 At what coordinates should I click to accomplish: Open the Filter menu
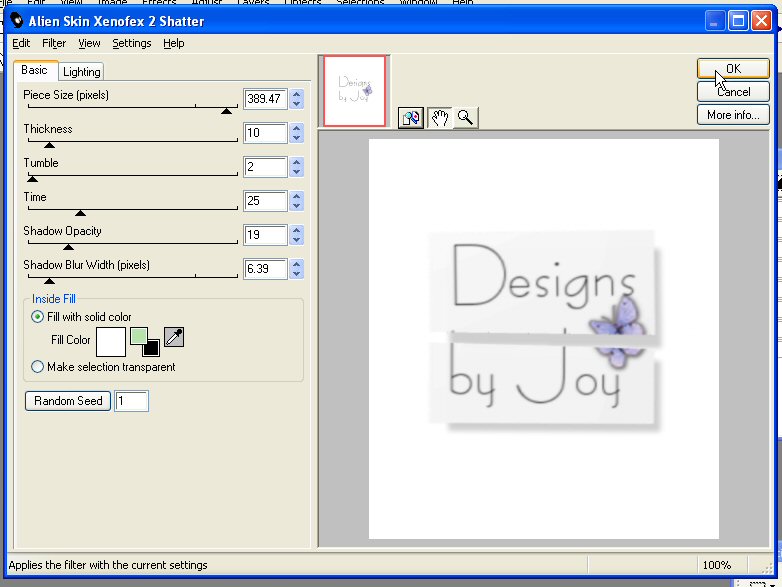tap(54, 43)
